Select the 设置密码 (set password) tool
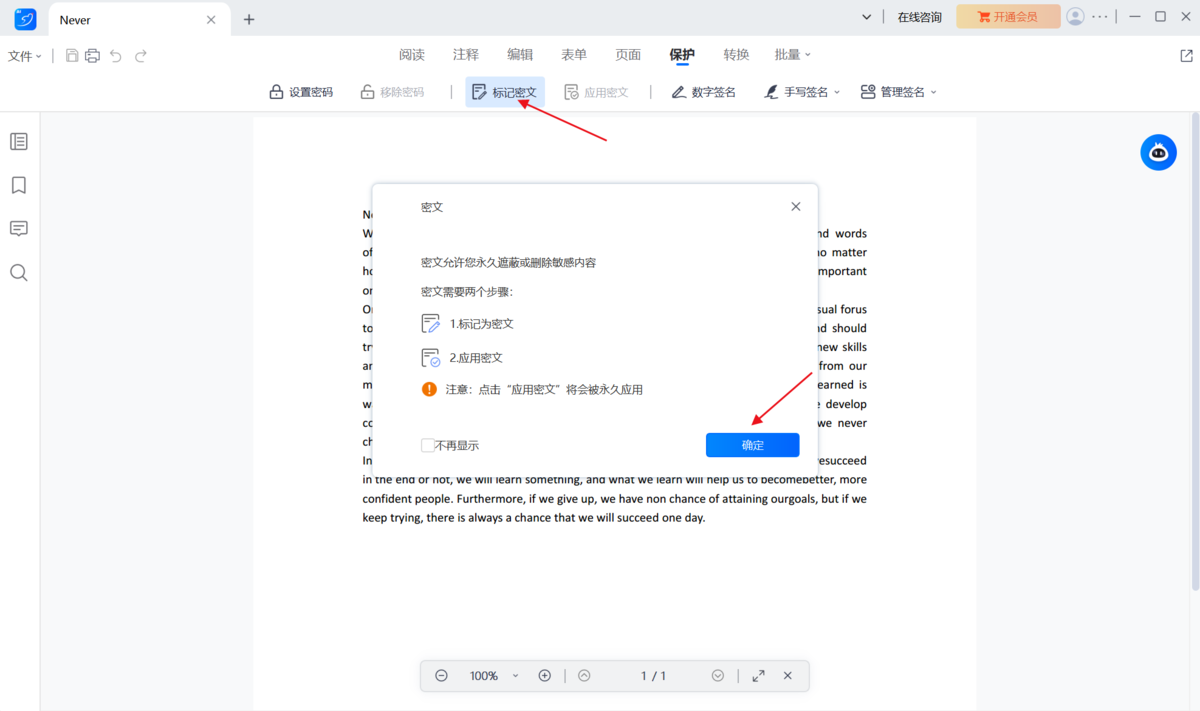Viewport: 1200px width, 711px height. 300,91
